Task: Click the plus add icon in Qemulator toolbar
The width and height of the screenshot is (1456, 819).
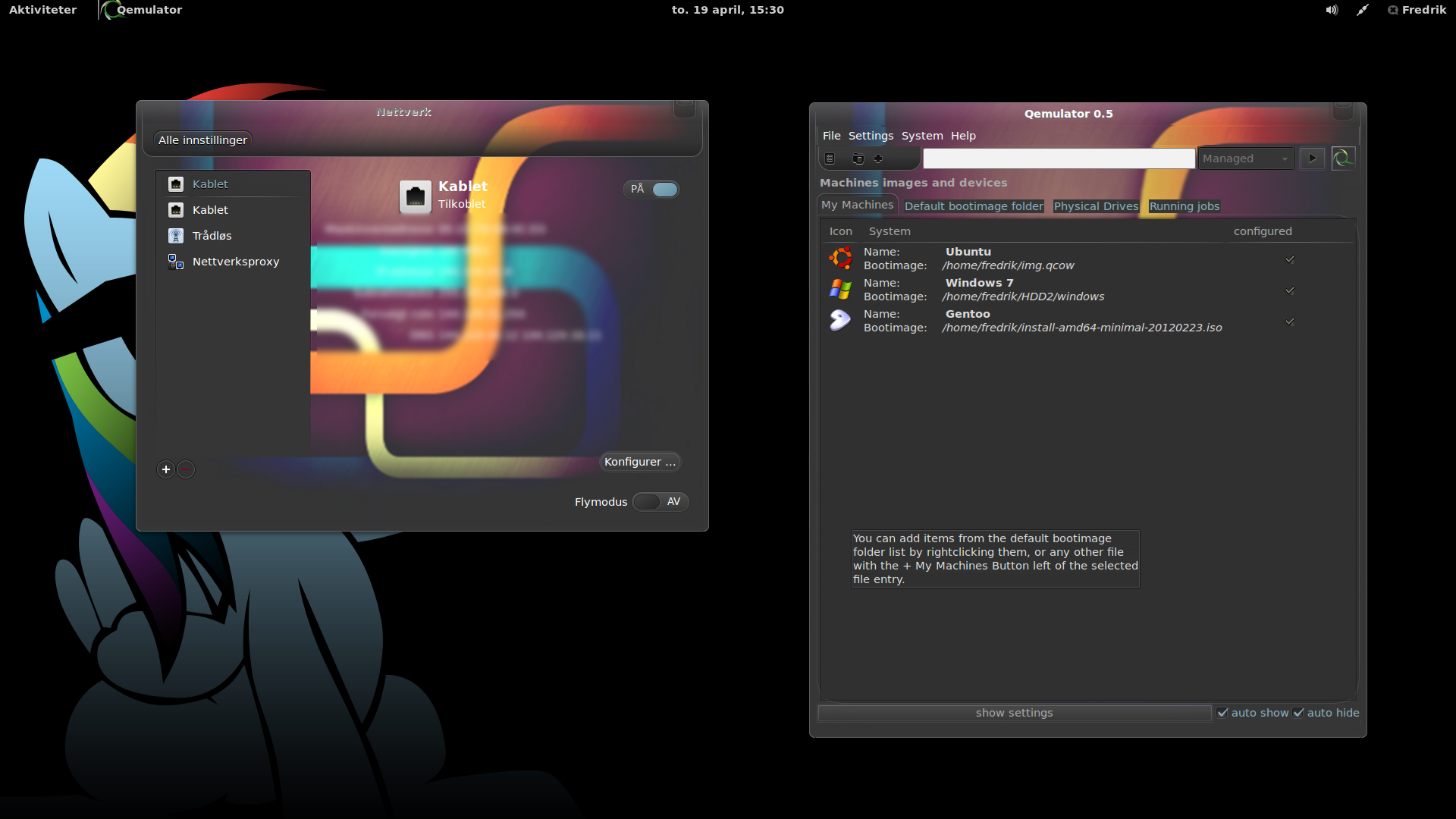Action: click(878, 158)
